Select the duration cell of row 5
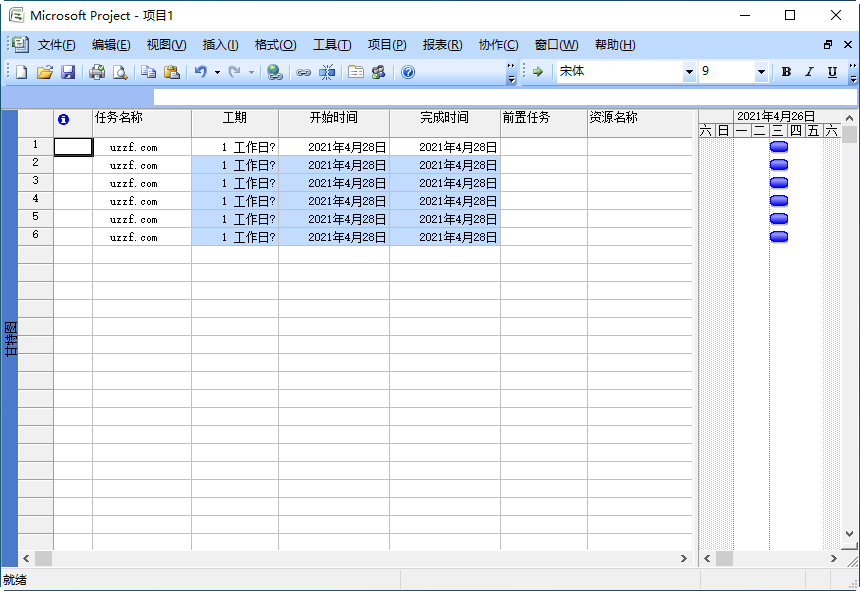The width and height of the screenshot is (860, 591). [x=235, y=219]
